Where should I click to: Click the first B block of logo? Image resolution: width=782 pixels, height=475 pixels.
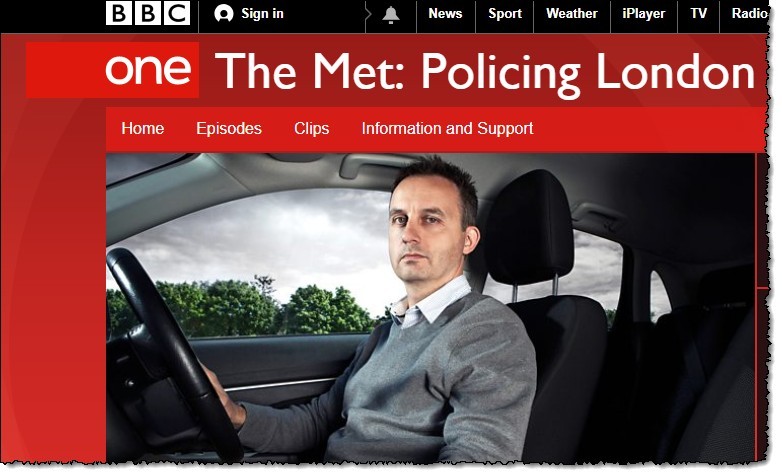tap(120, 13)
